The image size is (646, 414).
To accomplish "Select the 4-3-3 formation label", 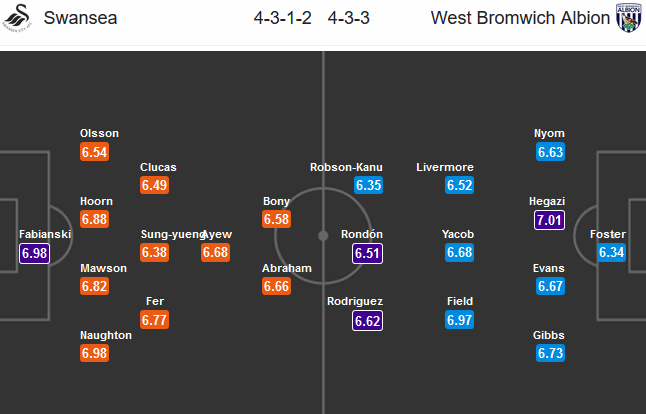I will pos(353,19).
